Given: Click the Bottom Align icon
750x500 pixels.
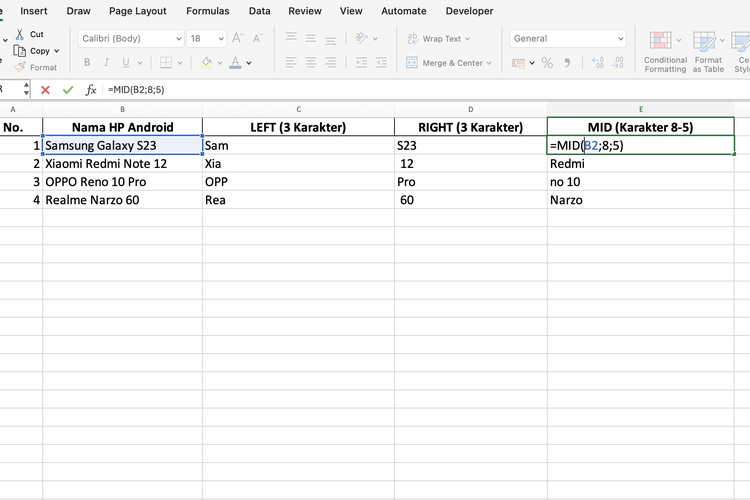Looking at the screenshot, I should click(x=331, y=40).
